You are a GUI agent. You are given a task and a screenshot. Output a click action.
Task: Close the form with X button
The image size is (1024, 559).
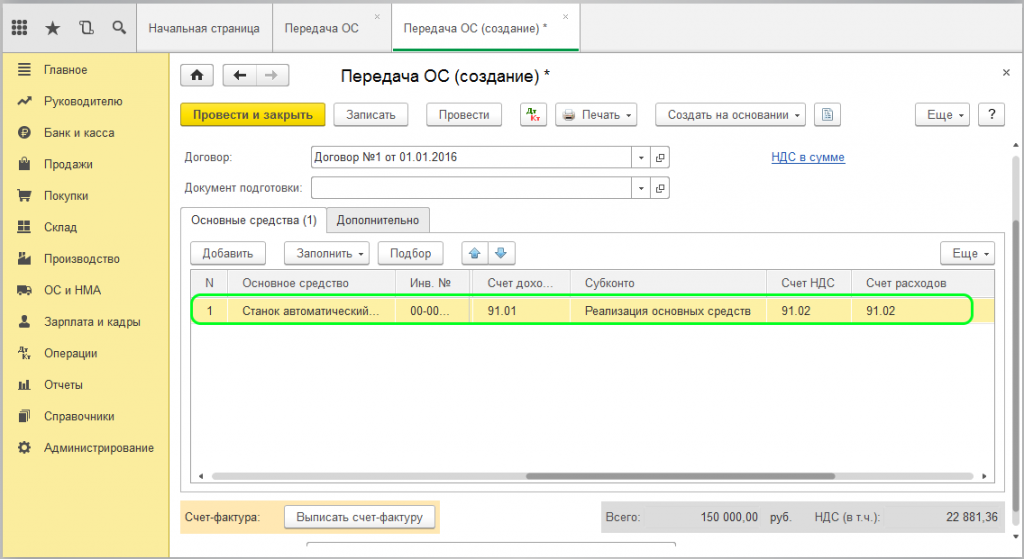pos(1006,72)
